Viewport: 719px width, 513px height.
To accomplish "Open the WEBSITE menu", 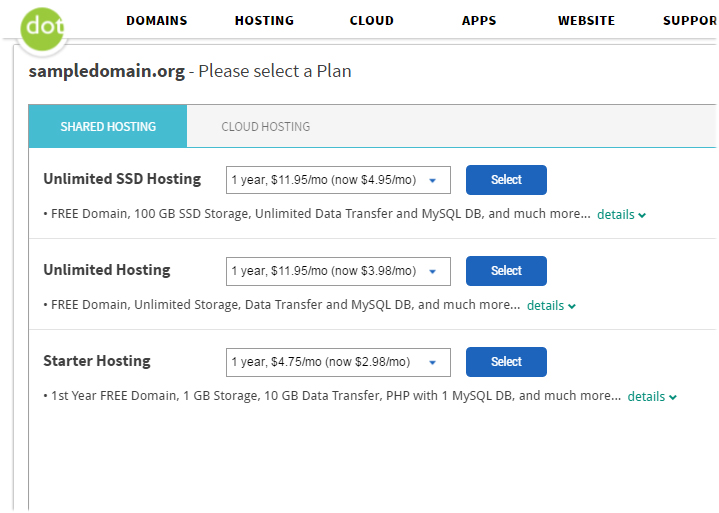I will tap(586, 21).
